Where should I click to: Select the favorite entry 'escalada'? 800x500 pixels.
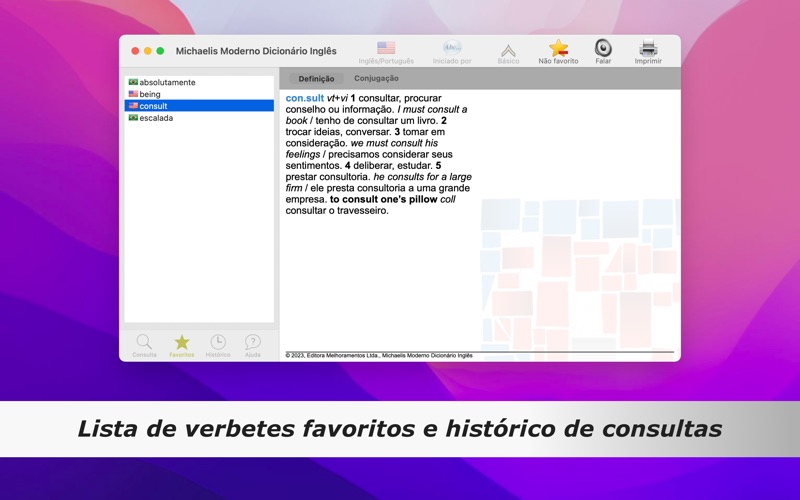click(x=199, y=117)
